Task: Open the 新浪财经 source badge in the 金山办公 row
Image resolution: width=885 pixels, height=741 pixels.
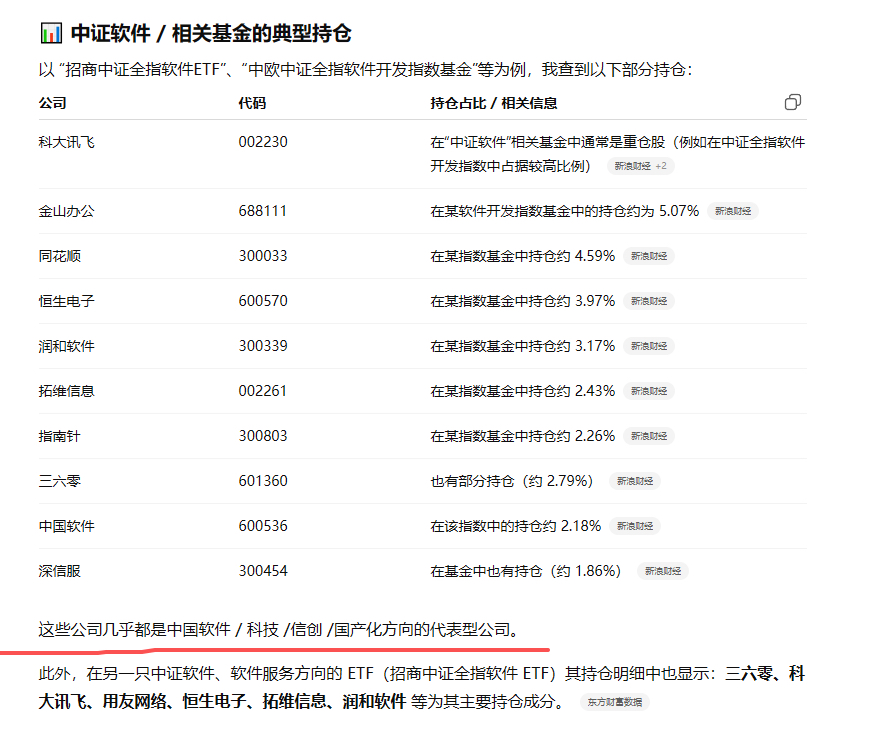Action: click(x=733, y=211)
